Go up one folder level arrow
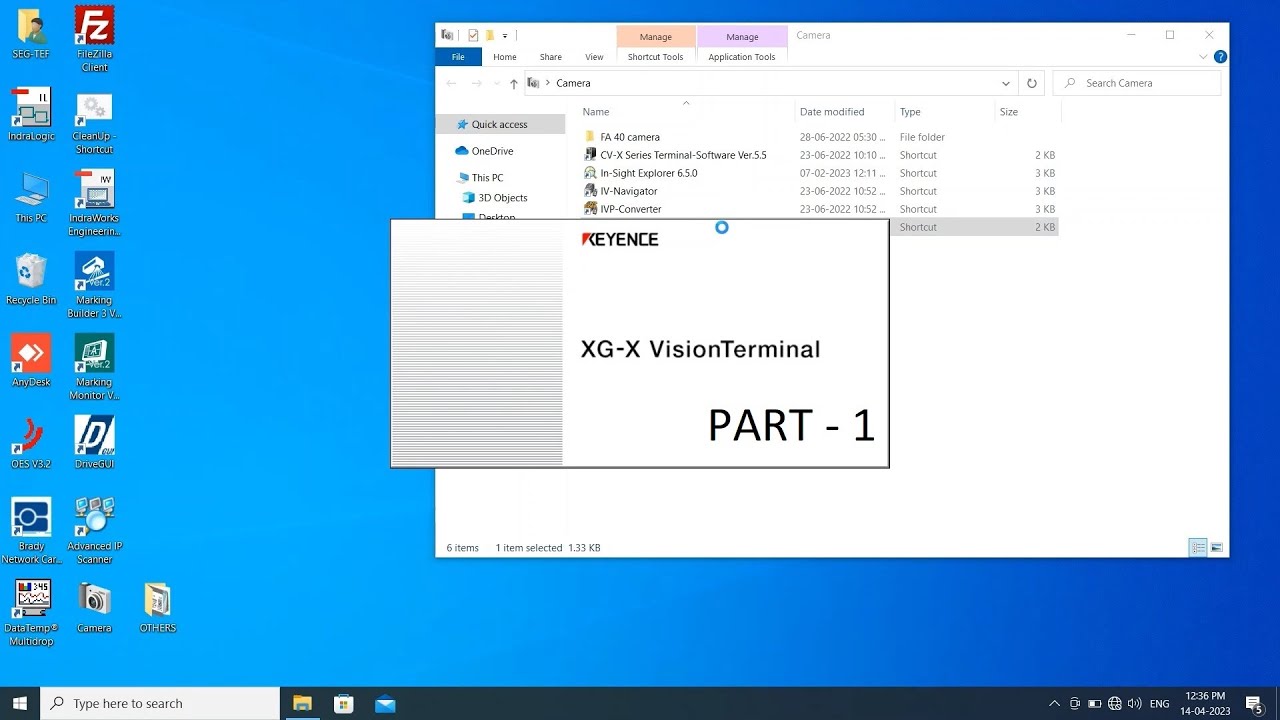Screen dimensions: 1280x720 pos(514,83)
